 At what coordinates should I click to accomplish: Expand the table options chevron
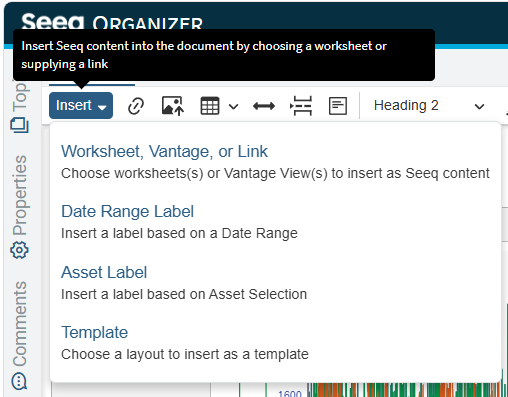234,107
